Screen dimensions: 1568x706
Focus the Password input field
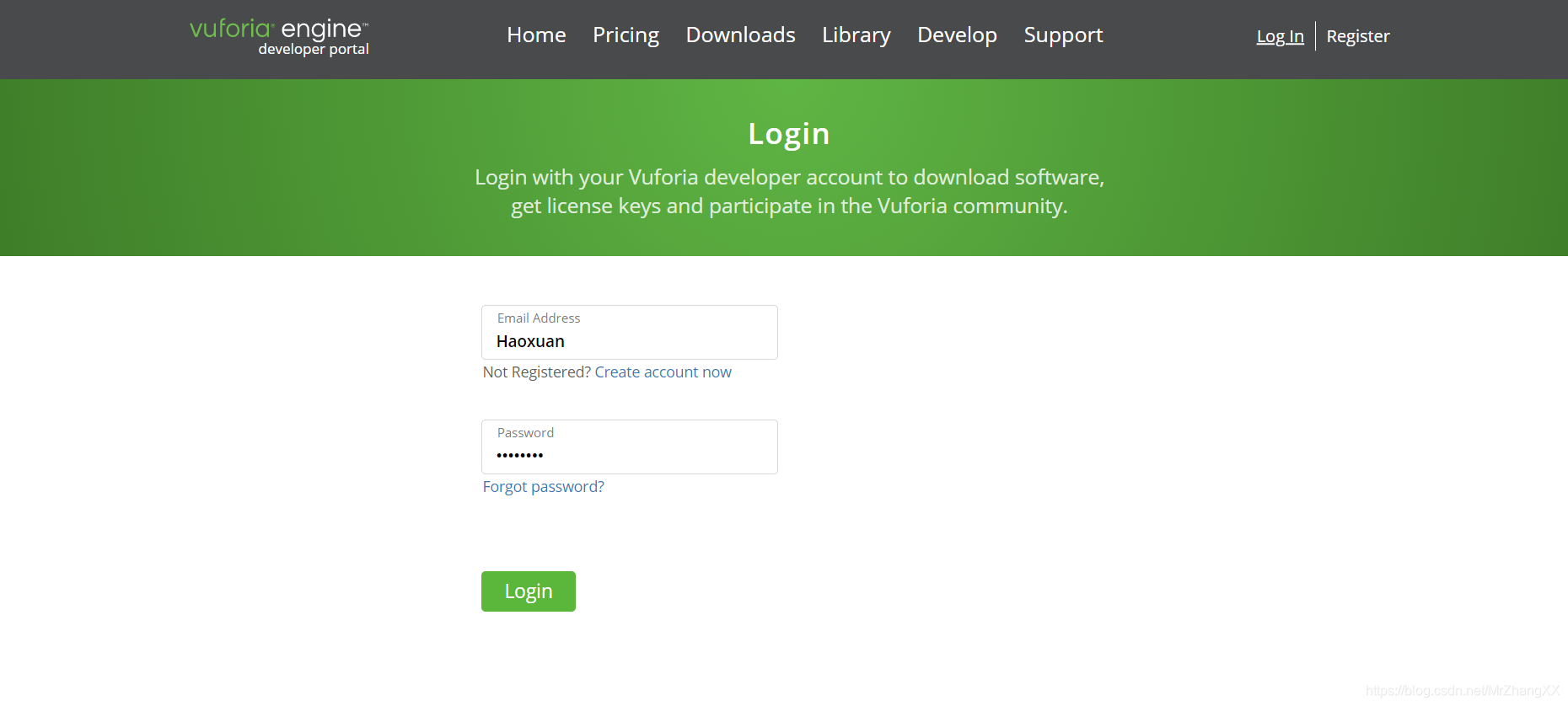click(x=630, y=447)
